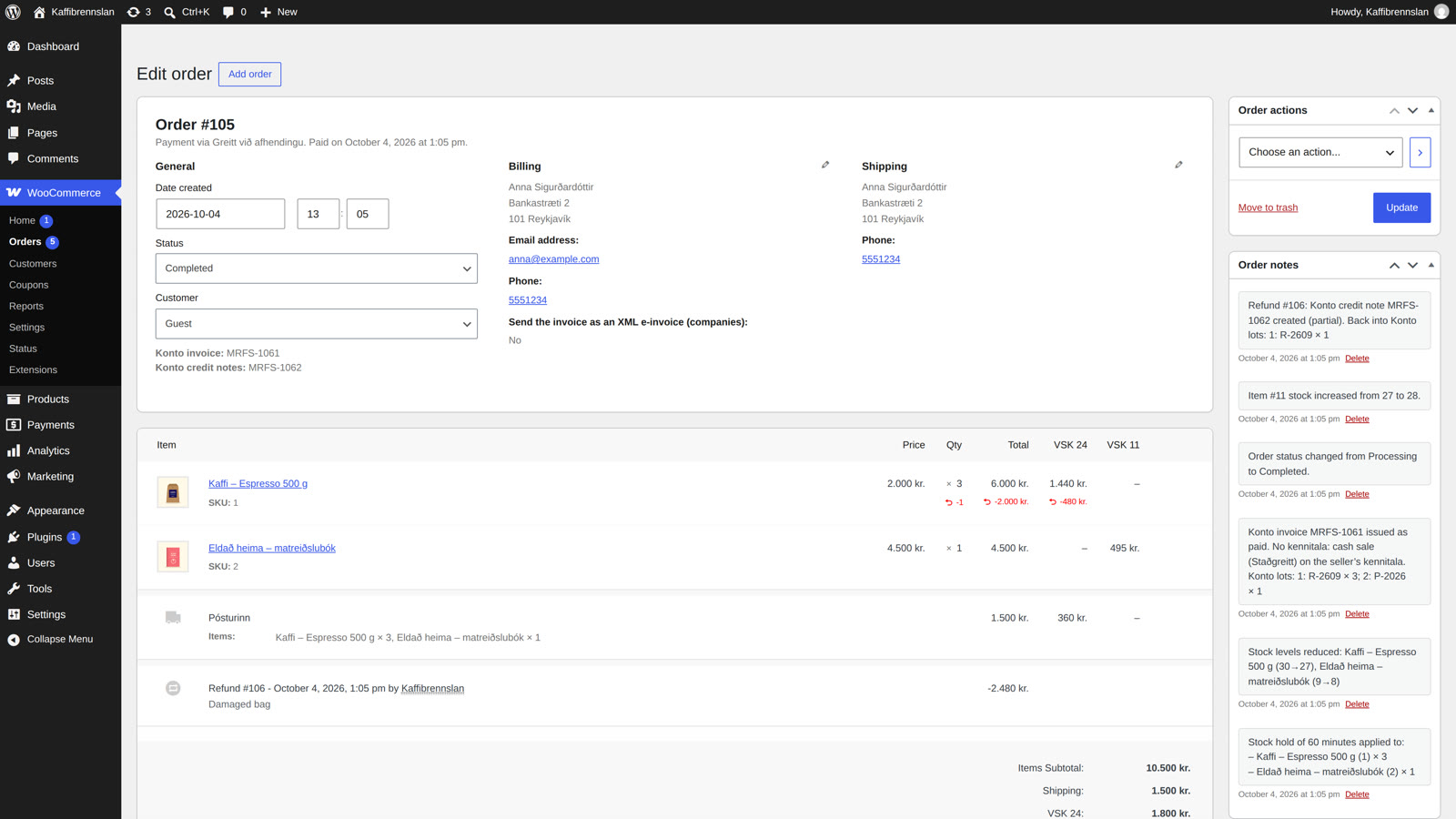Toggle the Order actions panel collapse triangle
This screenshot has width=1456, height=819.
point(1431,110)
